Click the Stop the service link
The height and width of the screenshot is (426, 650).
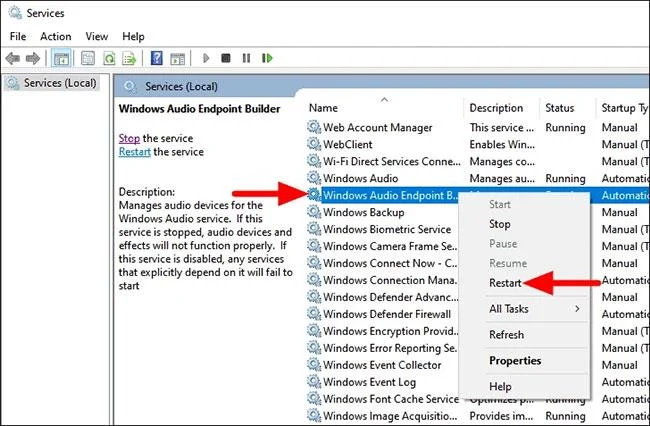tap(129, 138)
